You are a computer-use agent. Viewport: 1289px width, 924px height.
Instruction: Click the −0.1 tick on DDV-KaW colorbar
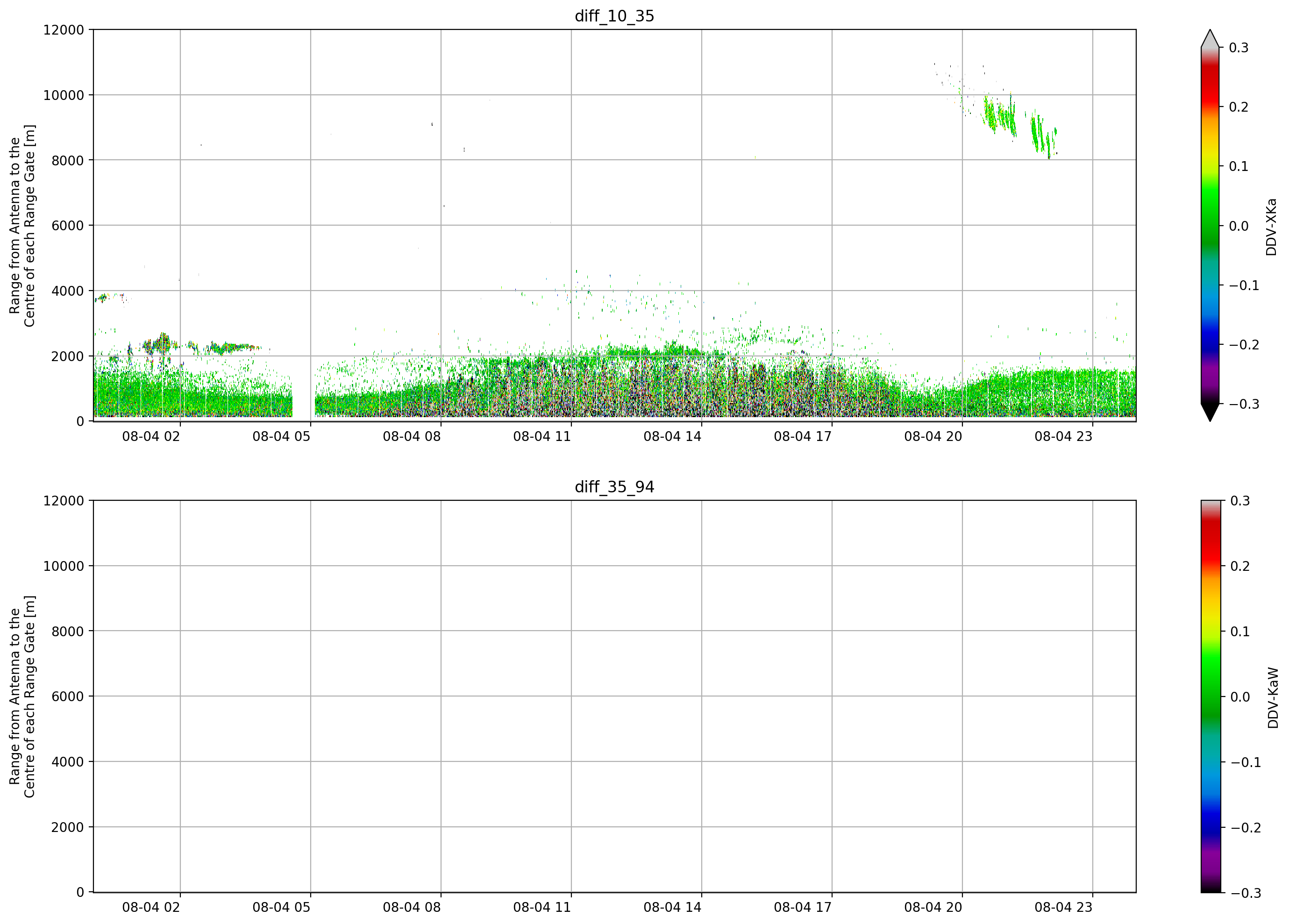(x=1245, y=762)
